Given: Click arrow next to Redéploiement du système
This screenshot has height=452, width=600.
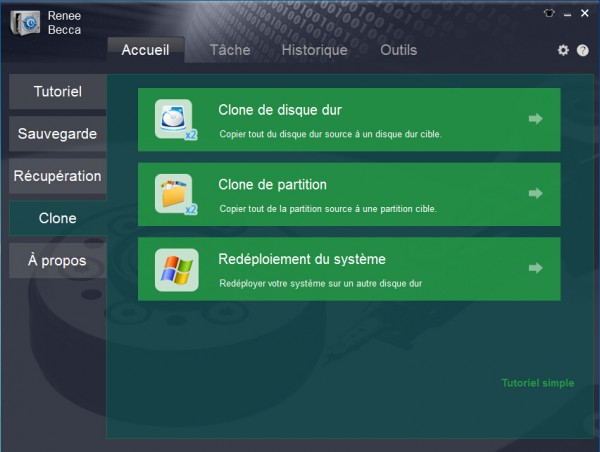Looking at the screenshot, I should coord(536,268).
